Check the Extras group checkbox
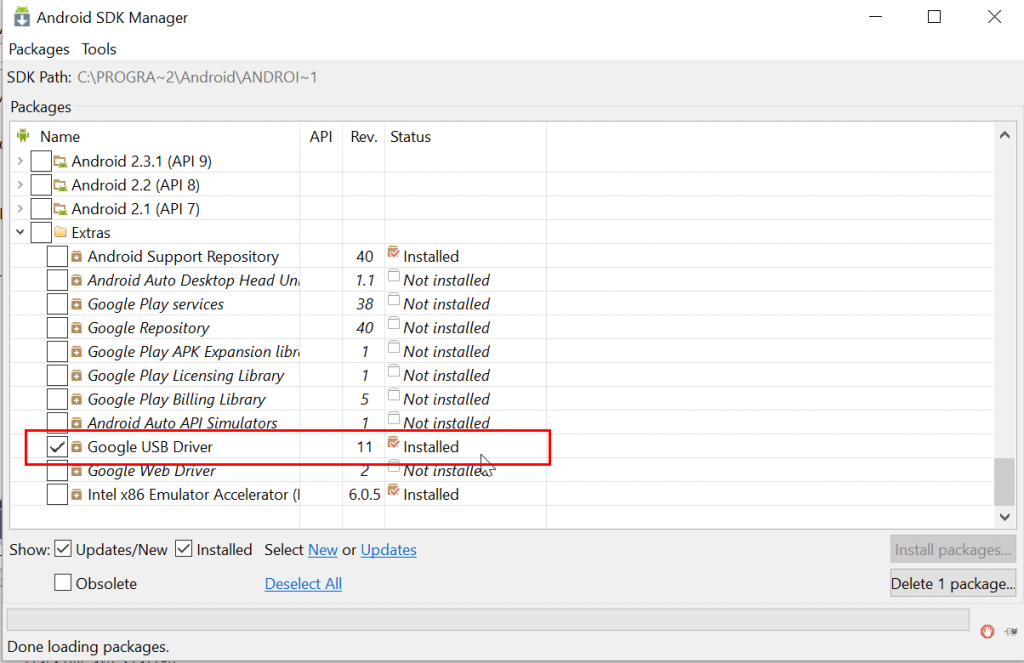The image size is (1024, 663). (x=41, y=233)
